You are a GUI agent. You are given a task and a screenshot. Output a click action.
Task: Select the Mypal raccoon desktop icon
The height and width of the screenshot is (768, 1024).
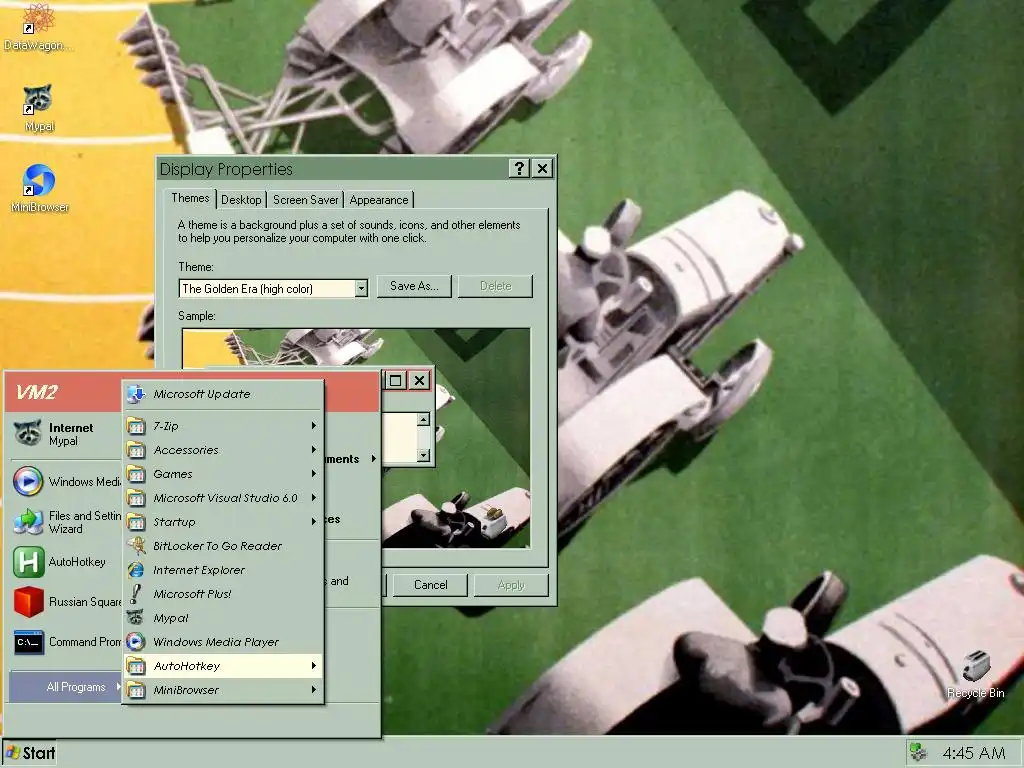pyautogui.click(x=38, y=99)
